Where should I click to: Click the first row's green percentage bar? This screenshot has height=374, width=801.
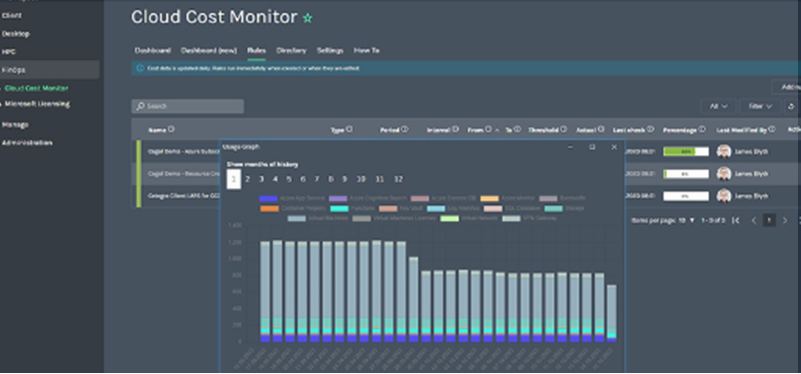pyautogui.click(x=686, y=152)
